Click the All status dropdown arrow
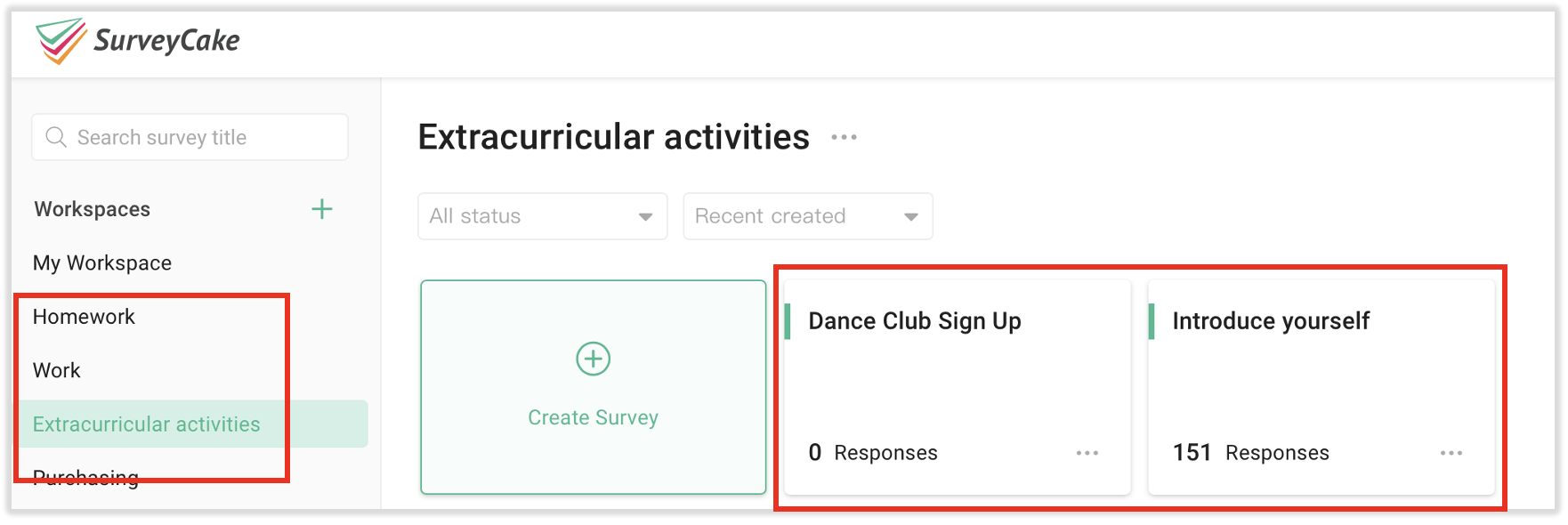This screenshot has width=1568, height=525. click(645, 215)
